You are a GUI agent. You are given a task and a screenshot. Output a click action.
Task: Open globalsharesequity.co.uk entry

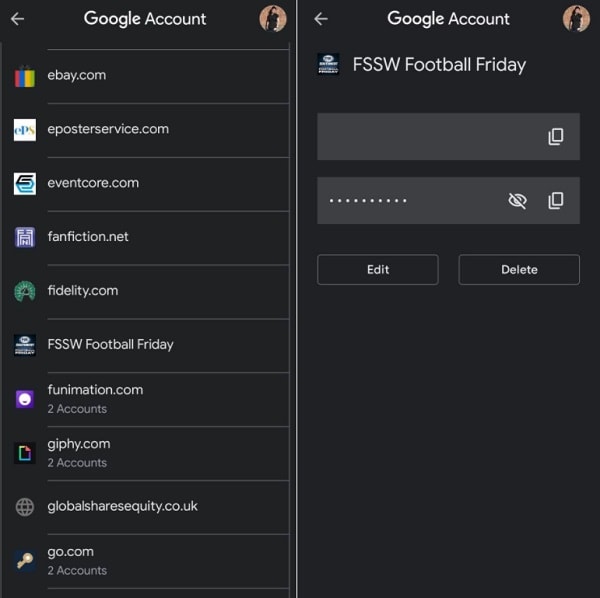pyautogui.click(x=145, y=507)
